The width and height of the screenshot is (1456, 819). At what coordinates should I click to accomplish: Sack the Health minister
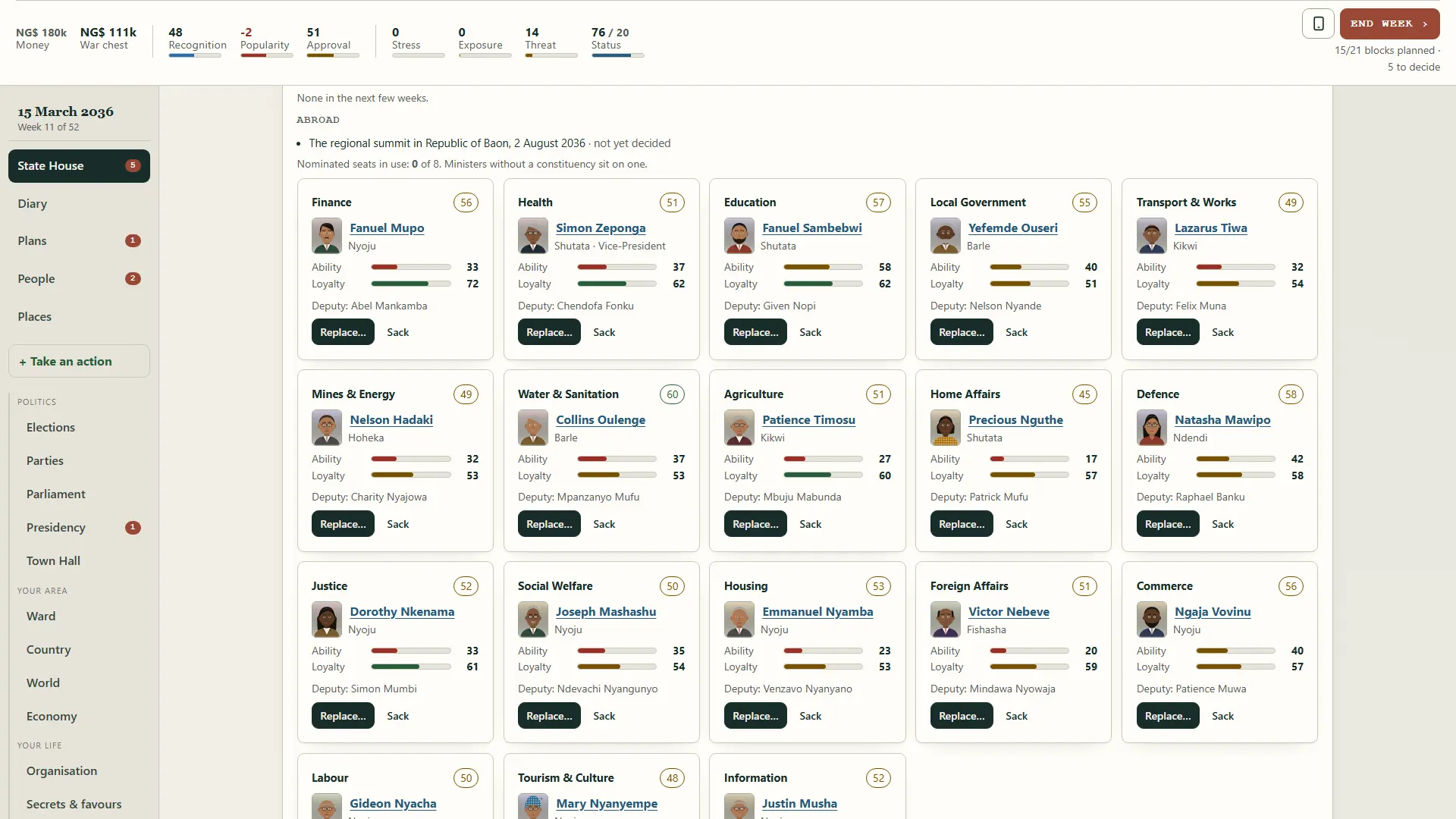604,332
